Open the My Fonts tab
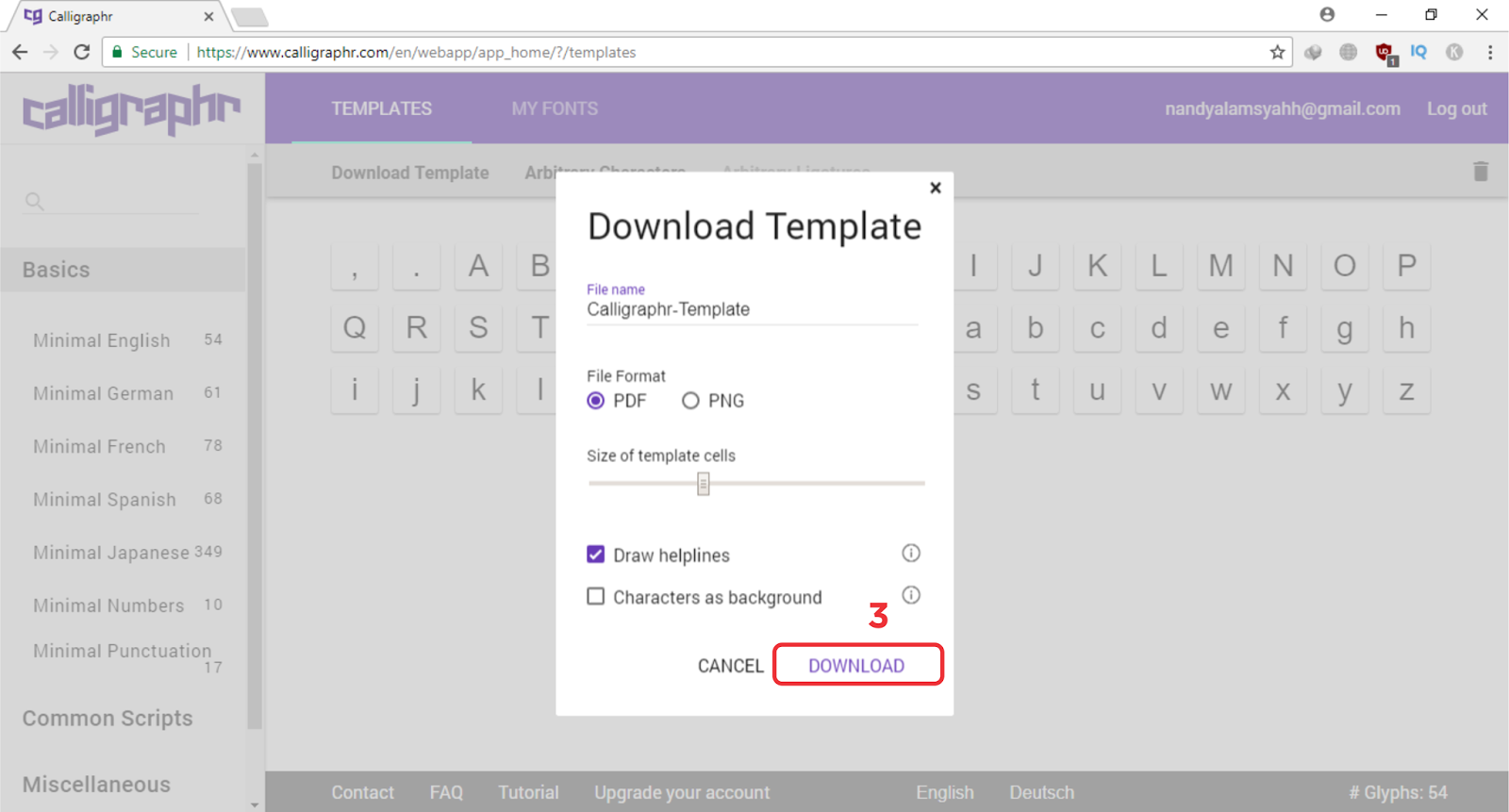Image resolution: width=1509 pixels, height=812 pixels. [x=555, y=108]
